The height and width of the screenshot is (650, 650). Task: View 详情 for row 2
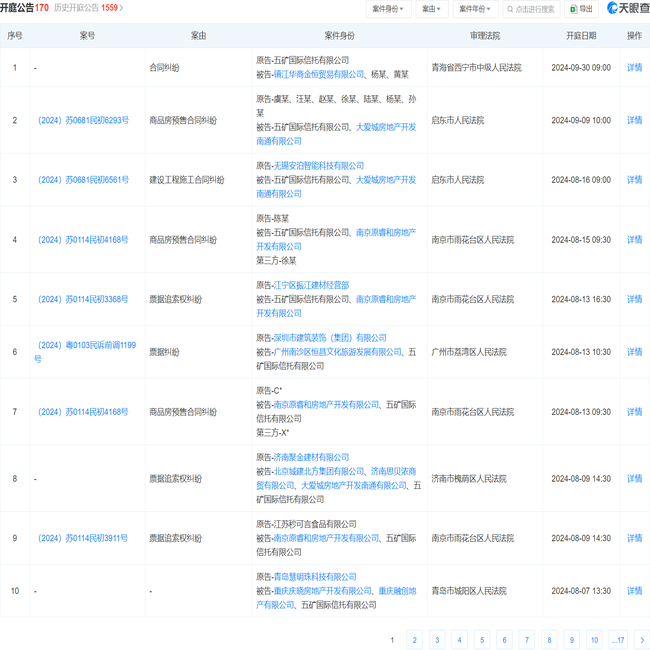point(634,120)
